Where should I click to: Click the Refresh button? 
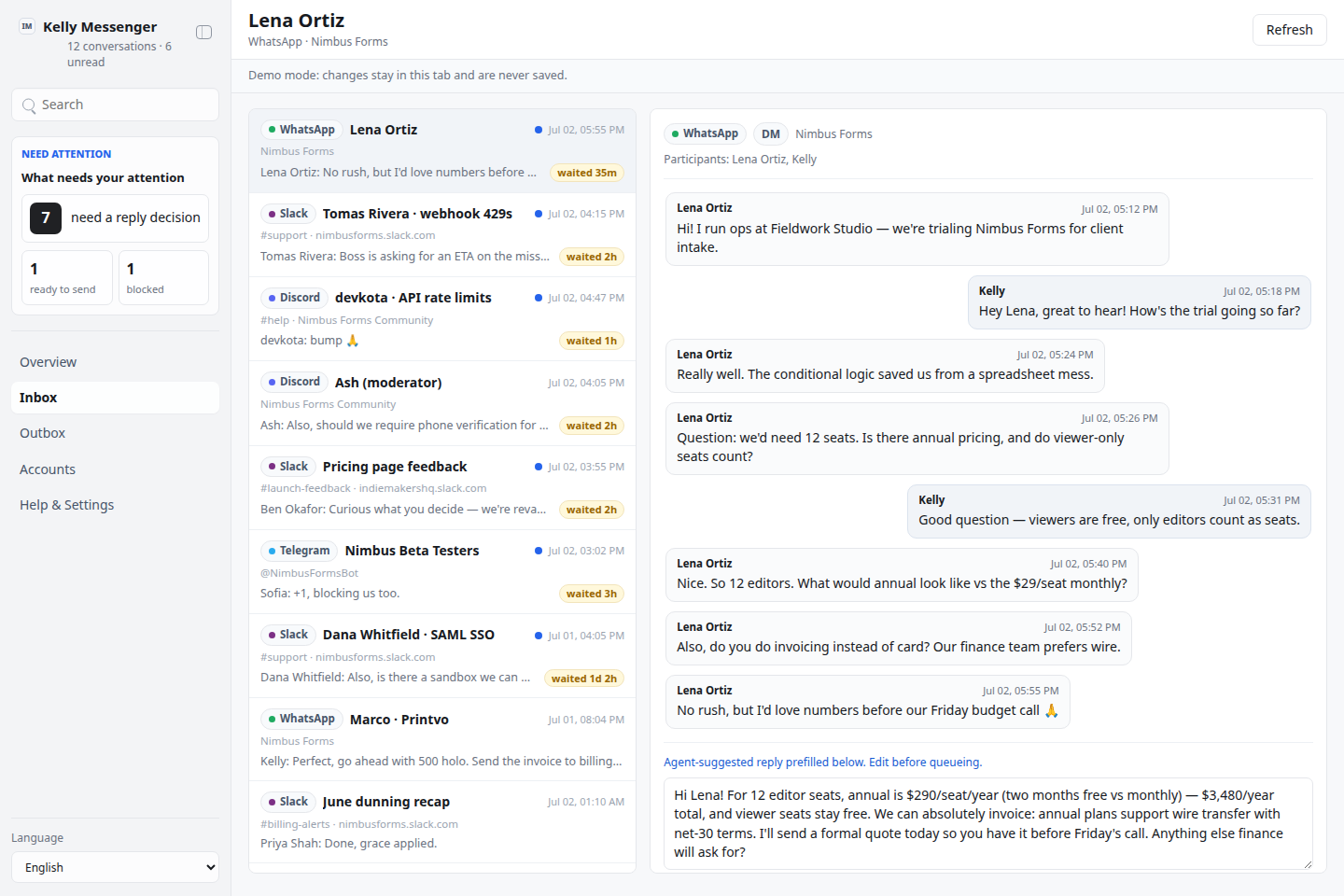[x=1289, y=30]
